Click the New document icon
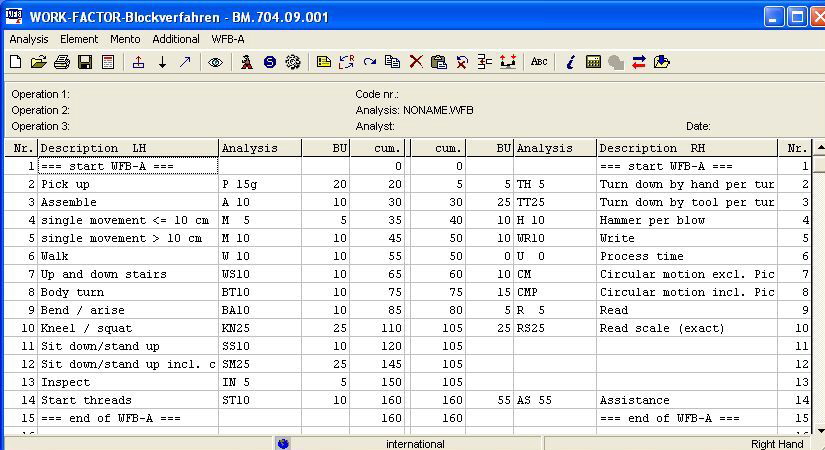Screen dimensions: 825x450 [x=15, y=62]
